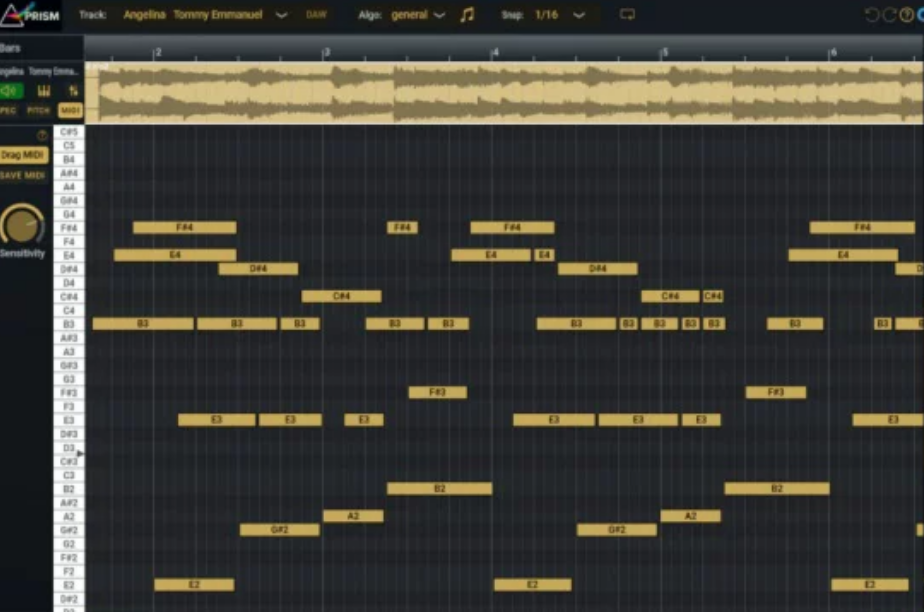
Task: Switch to the SPEC view tab
Action: click(x=8, y=110)
